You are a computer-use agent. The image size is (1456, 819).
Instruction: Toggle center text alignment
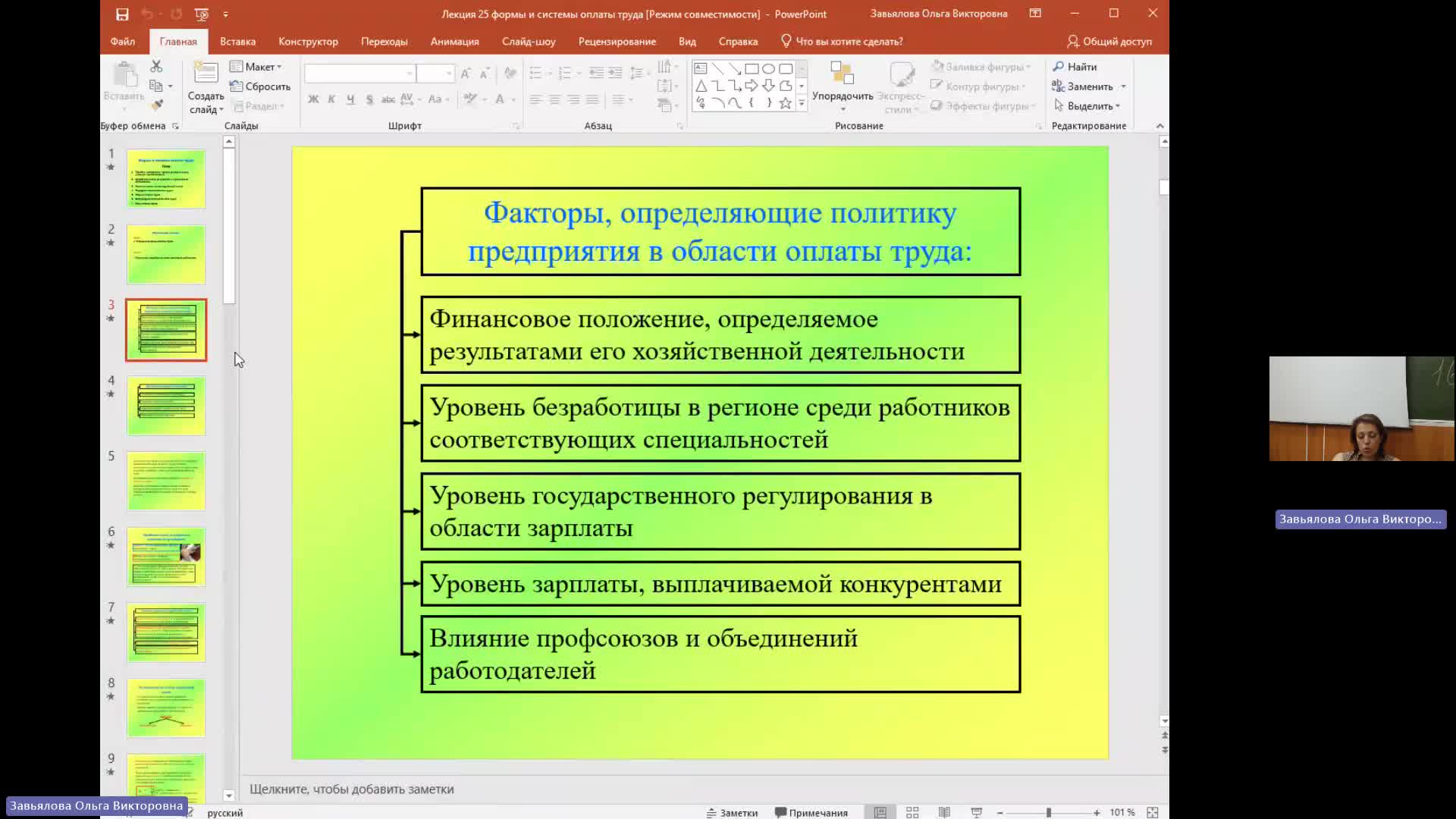coord(554,99)
